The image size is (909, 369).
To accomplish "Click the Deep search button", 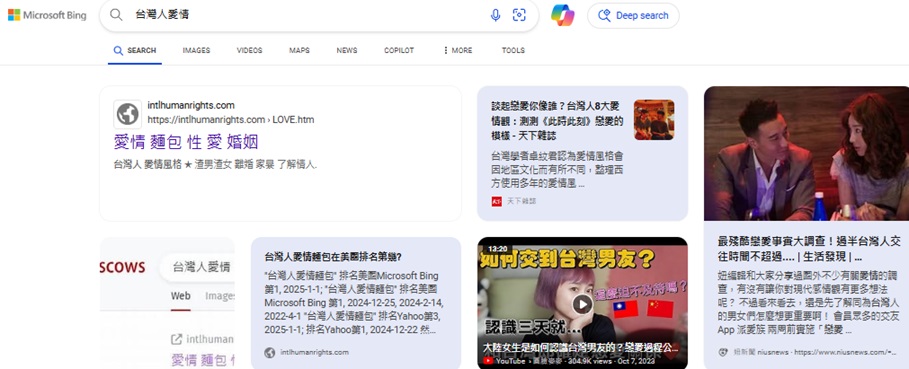I will click(x=633, y=16).
